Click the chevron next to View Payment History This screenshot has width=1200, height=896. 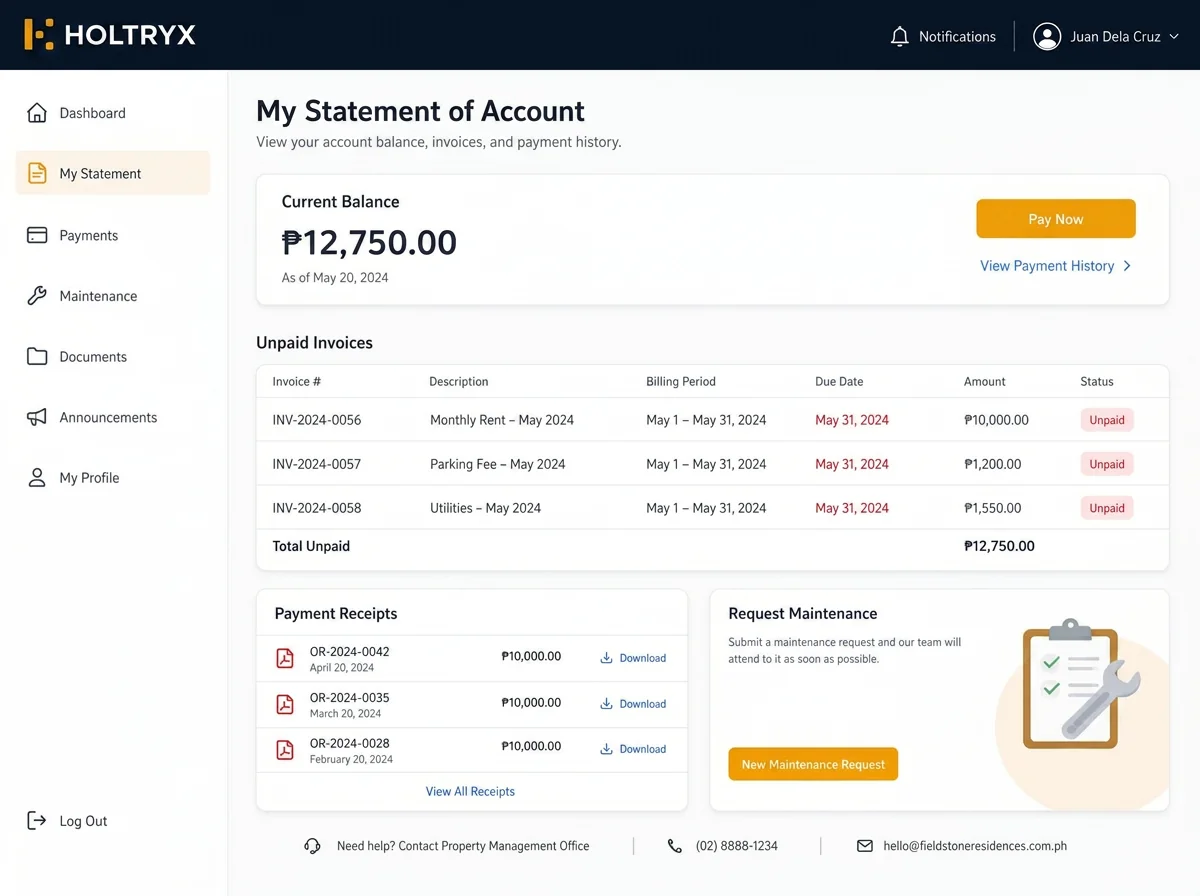point(1127,266)
